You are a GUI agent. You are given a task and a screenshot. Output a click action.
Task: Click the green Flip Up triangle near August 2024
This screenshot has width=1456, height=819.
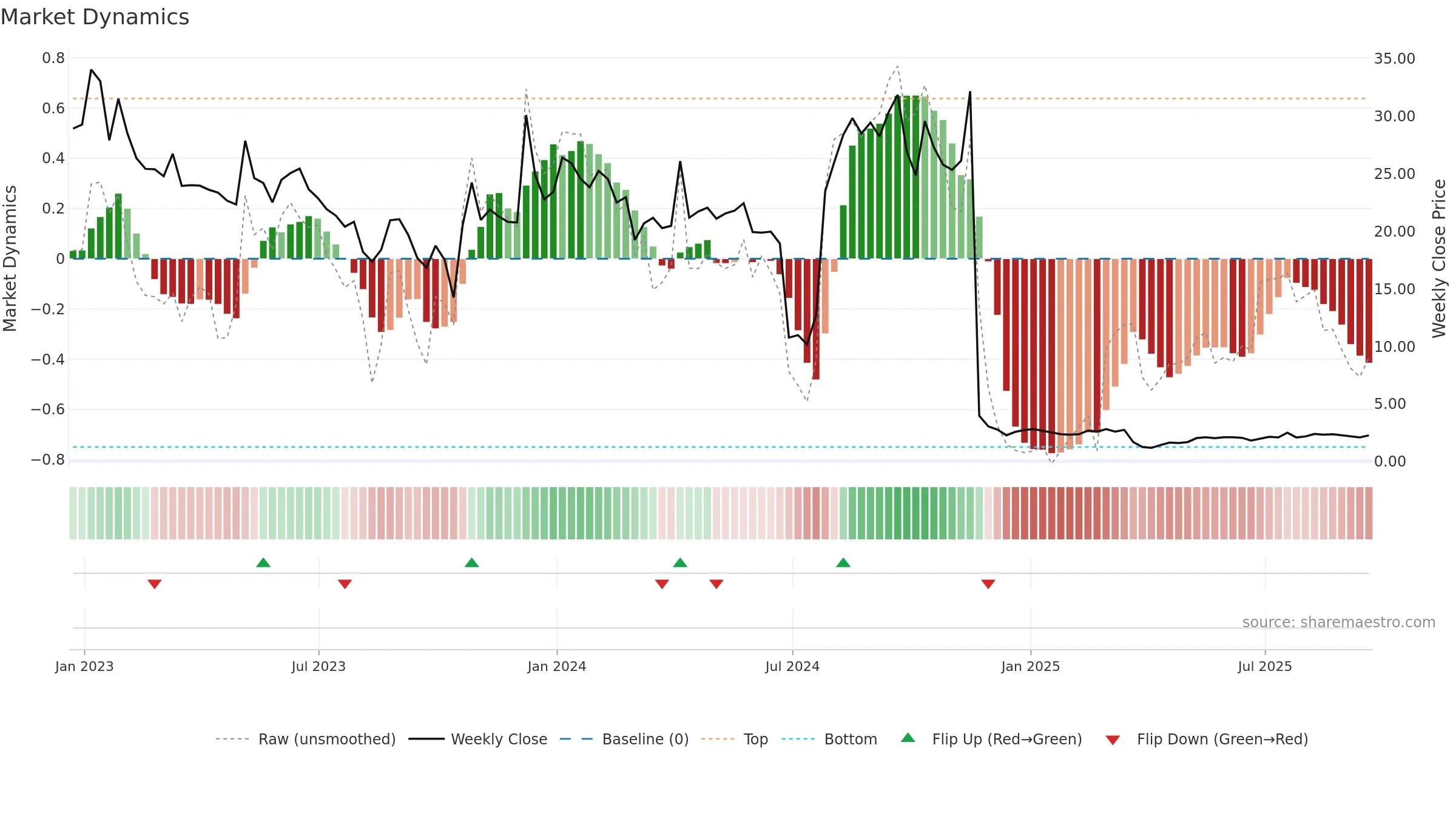tap(843, 562)
